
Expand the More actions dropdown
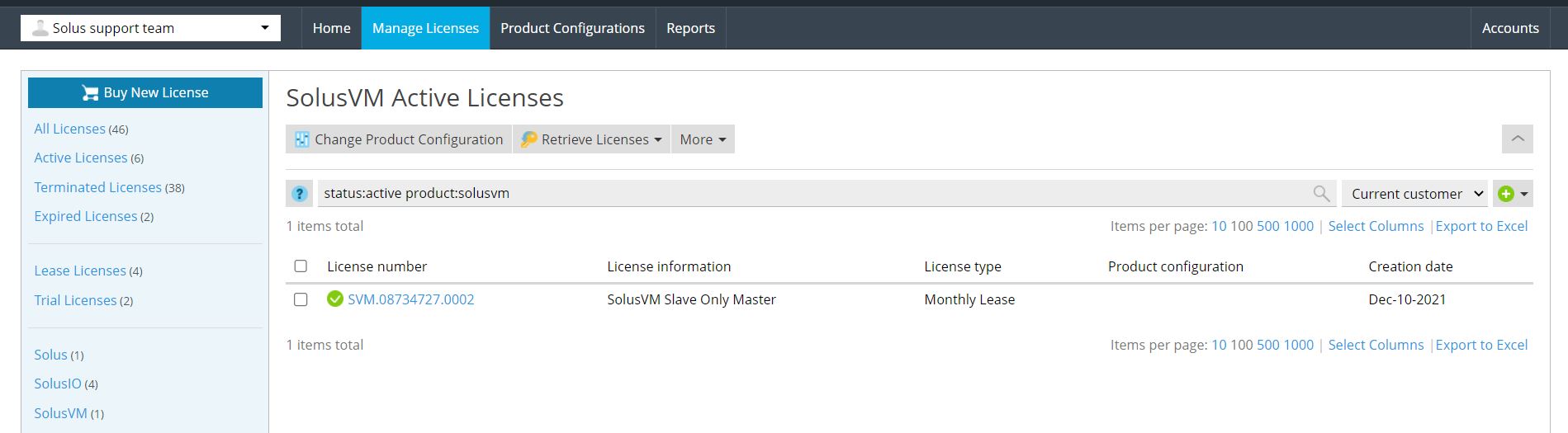tap(703, 139)
